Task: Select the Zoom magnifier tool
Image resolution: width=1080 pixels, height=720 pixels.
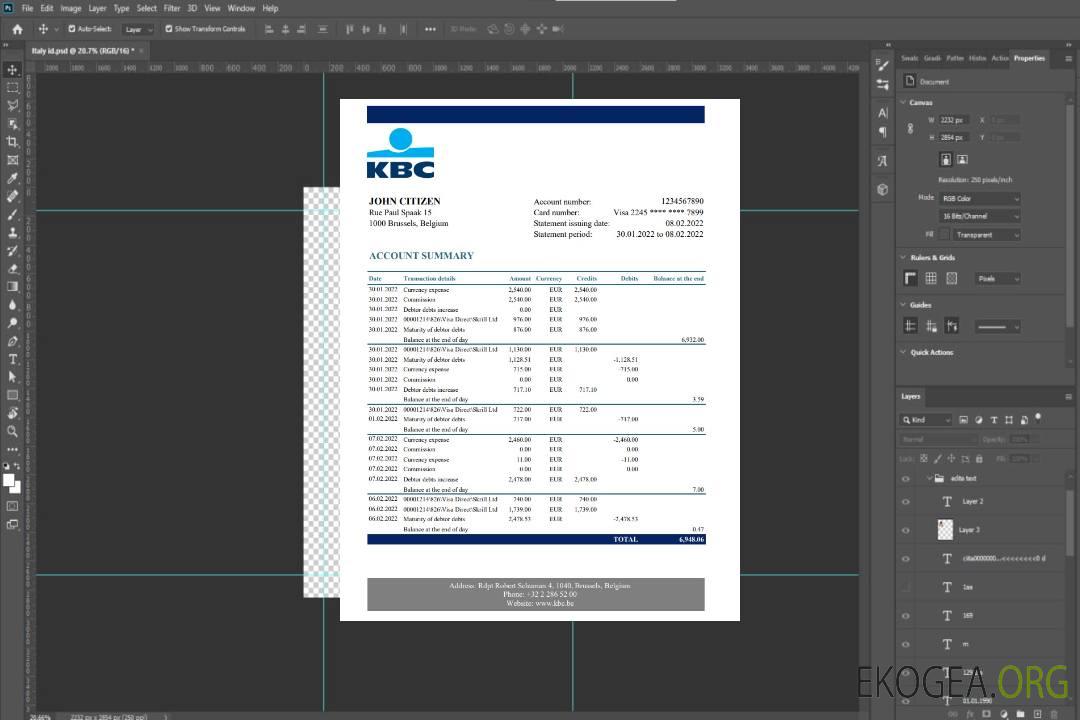Action: tap(12, 431)
